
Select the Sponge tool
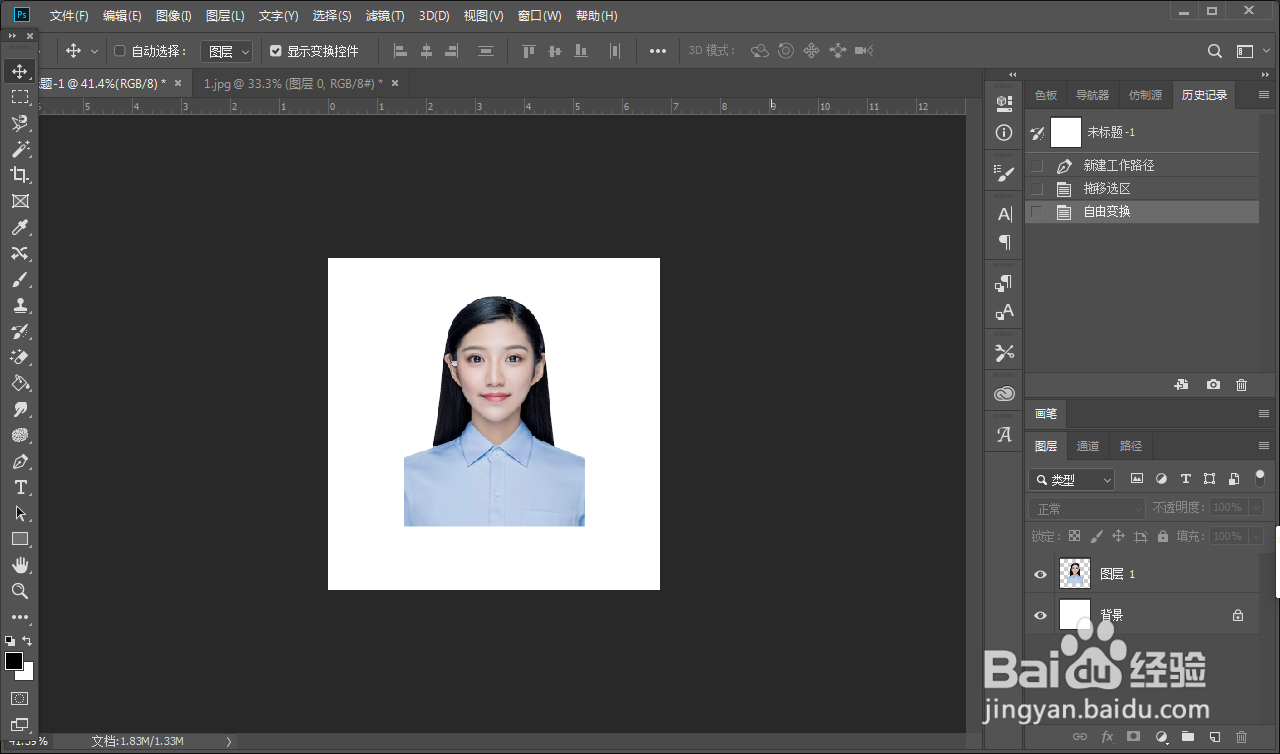click(20, 435)
